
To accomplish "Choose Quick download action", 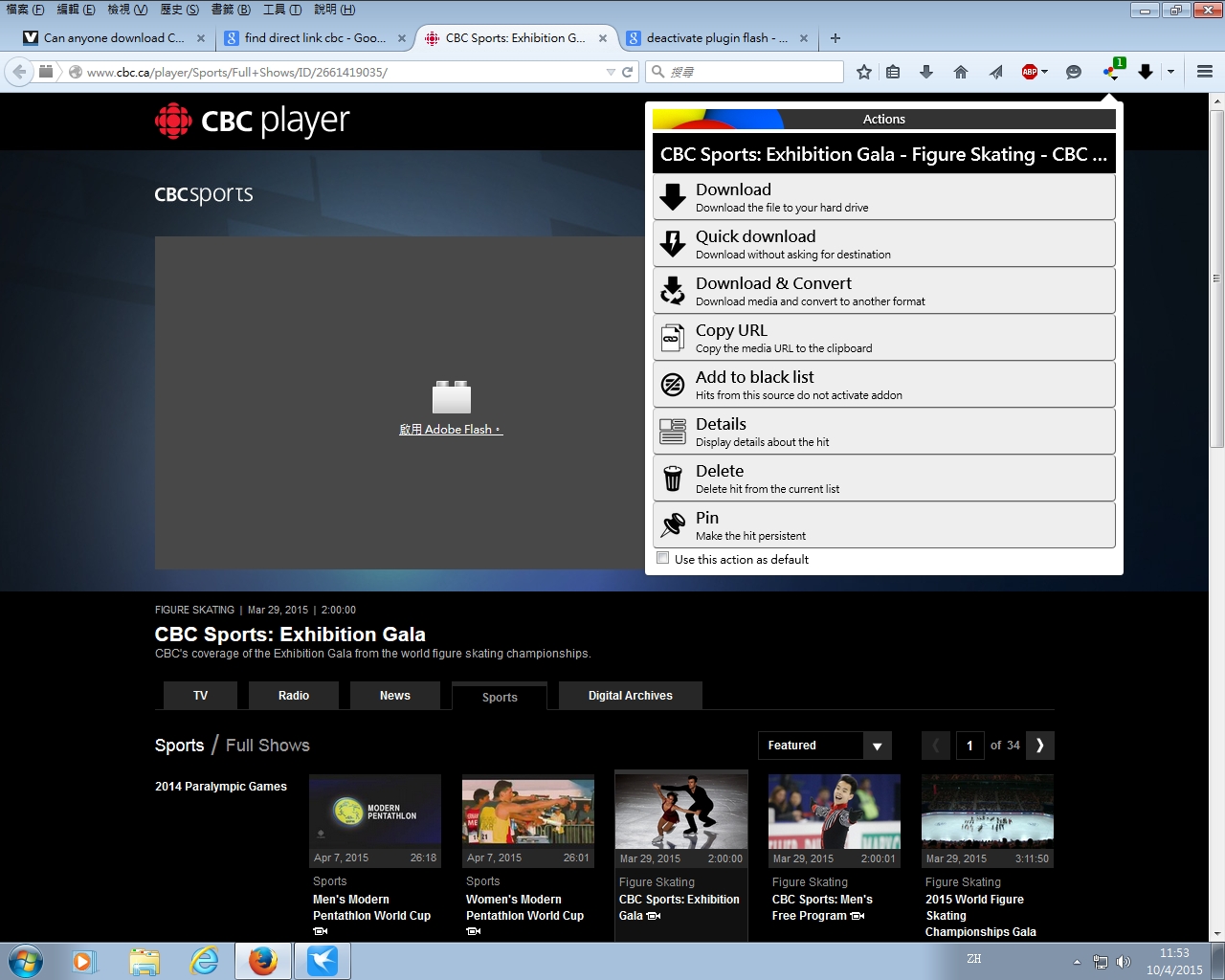I will tap(884, 243).
